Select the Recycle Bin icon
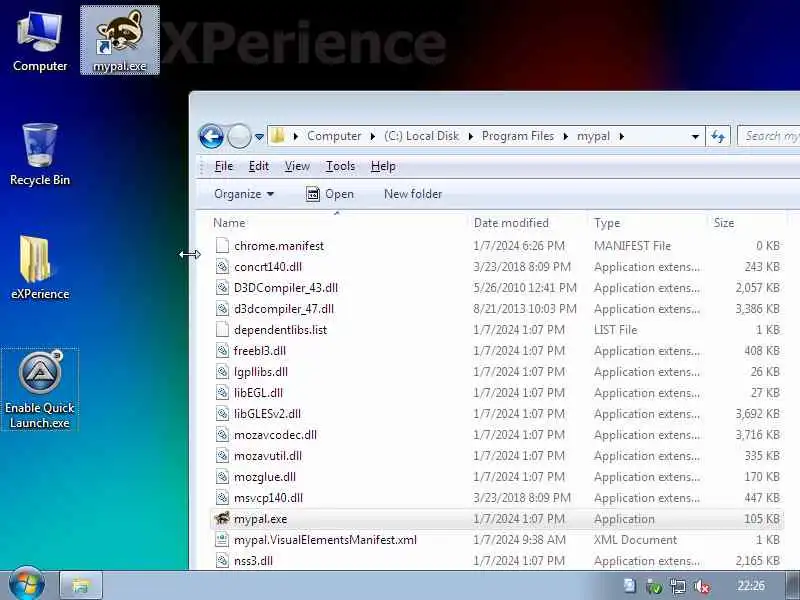This screenshot has height=600, width=800. (x=40, y=155)
